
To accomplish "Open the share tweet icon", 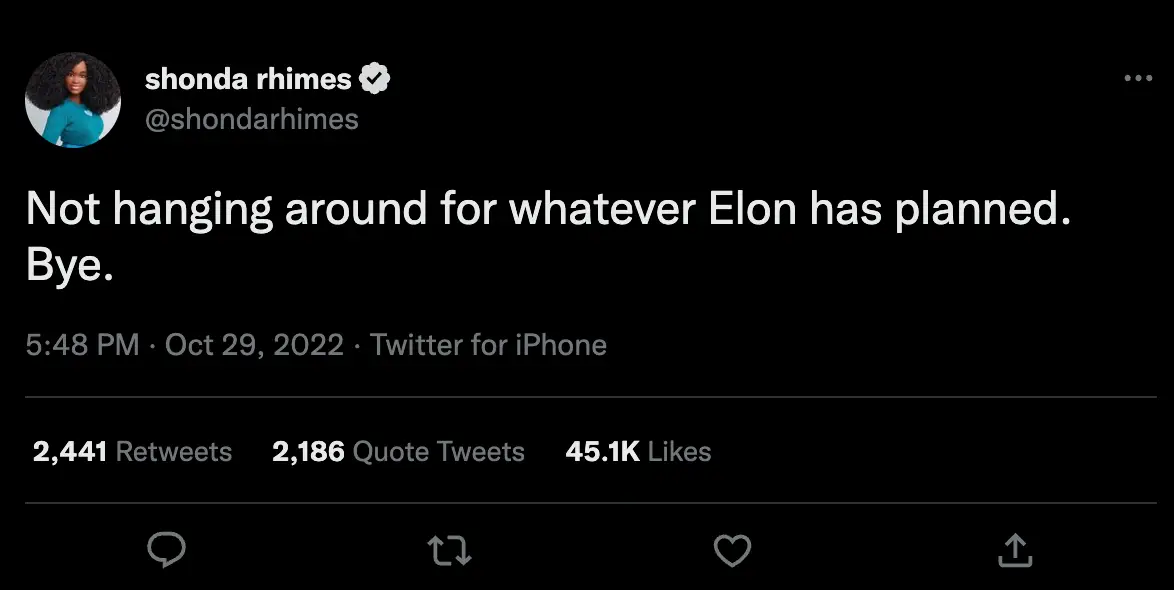I will coord(1014,549).
